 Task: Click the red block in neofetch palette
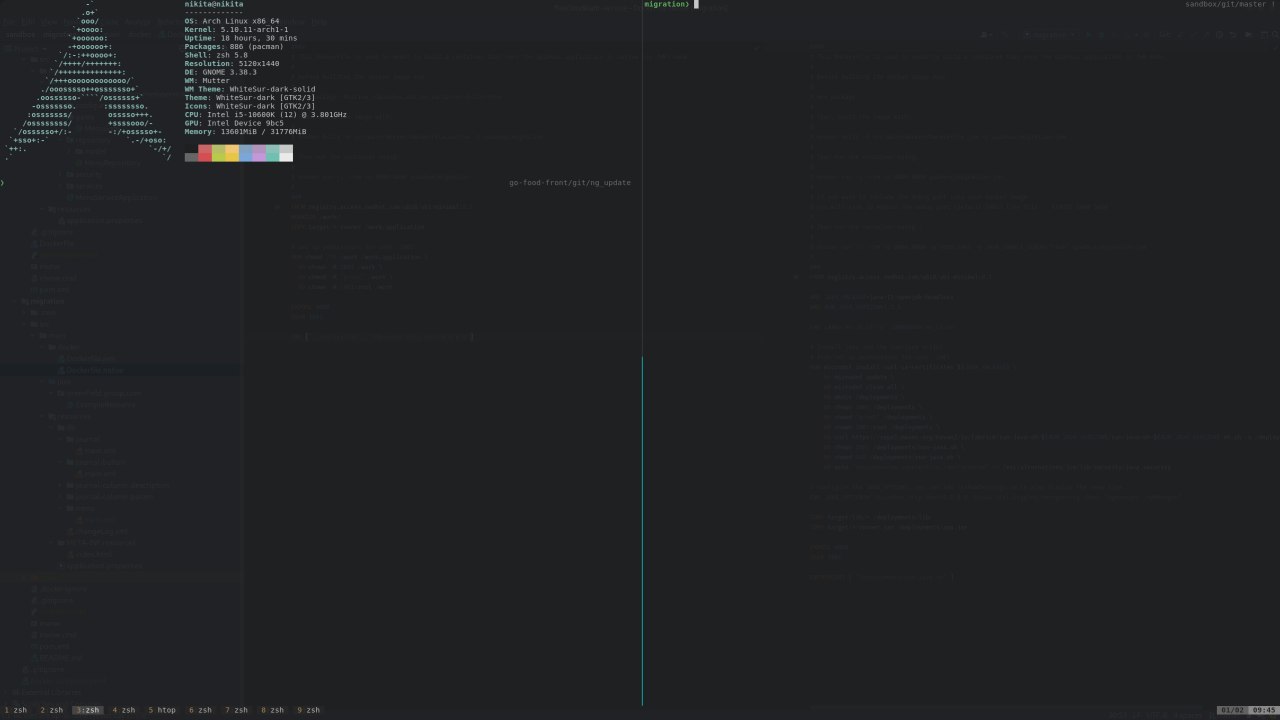point(205,153)
